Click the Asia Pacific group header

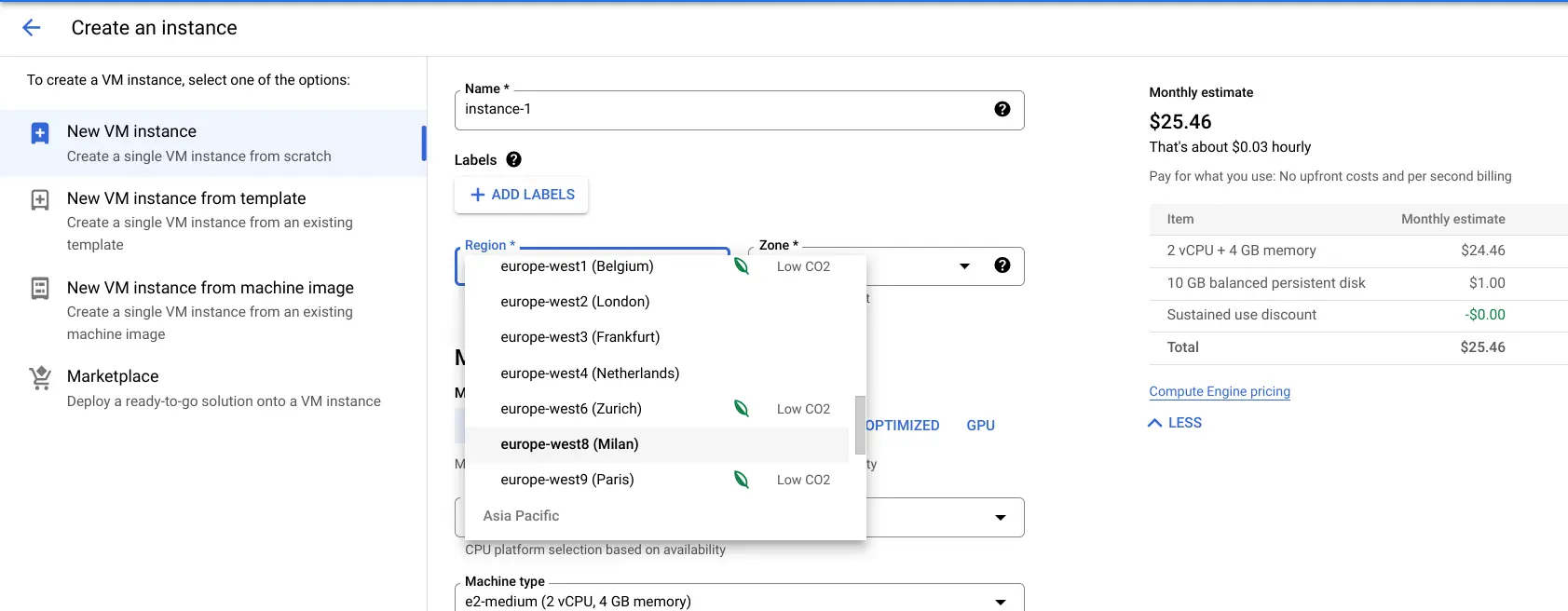(x=522, y=516)
